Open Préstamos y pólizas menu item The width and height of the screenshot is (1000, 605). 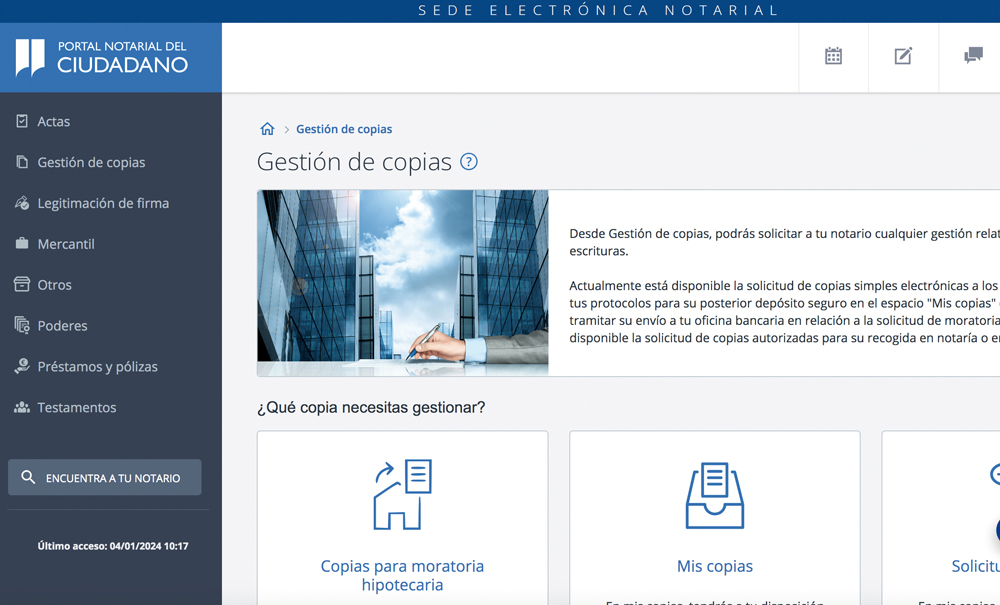(97, 367)
